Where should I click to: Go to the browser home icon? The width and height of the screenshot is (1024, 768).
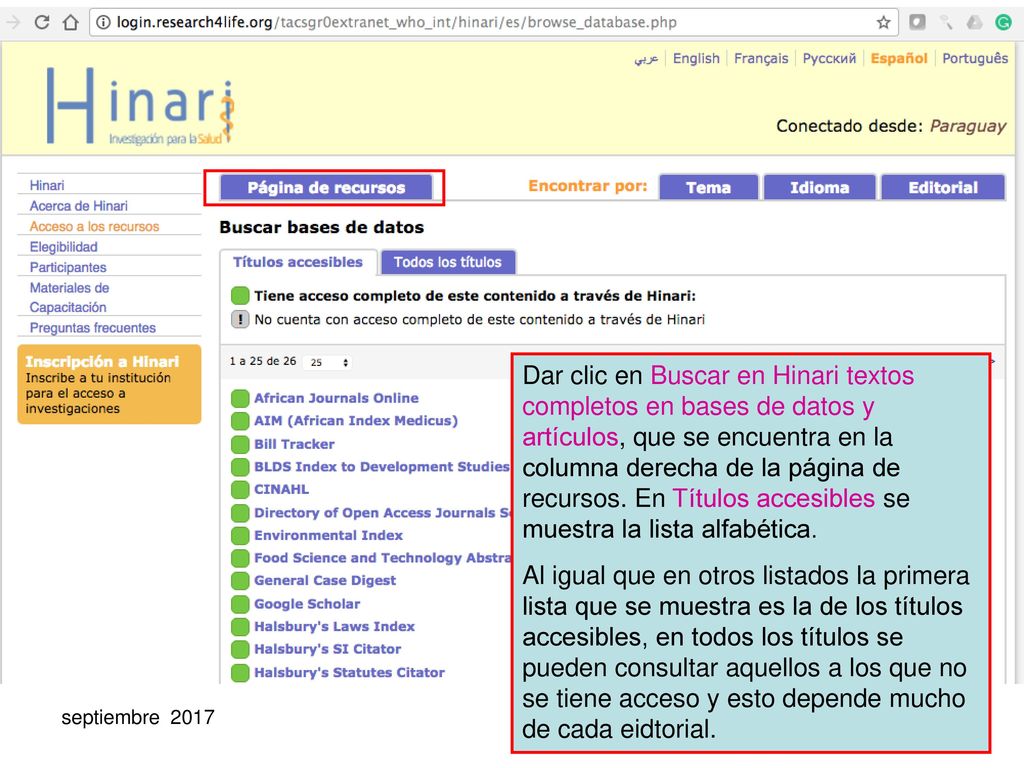click(71, 22)
